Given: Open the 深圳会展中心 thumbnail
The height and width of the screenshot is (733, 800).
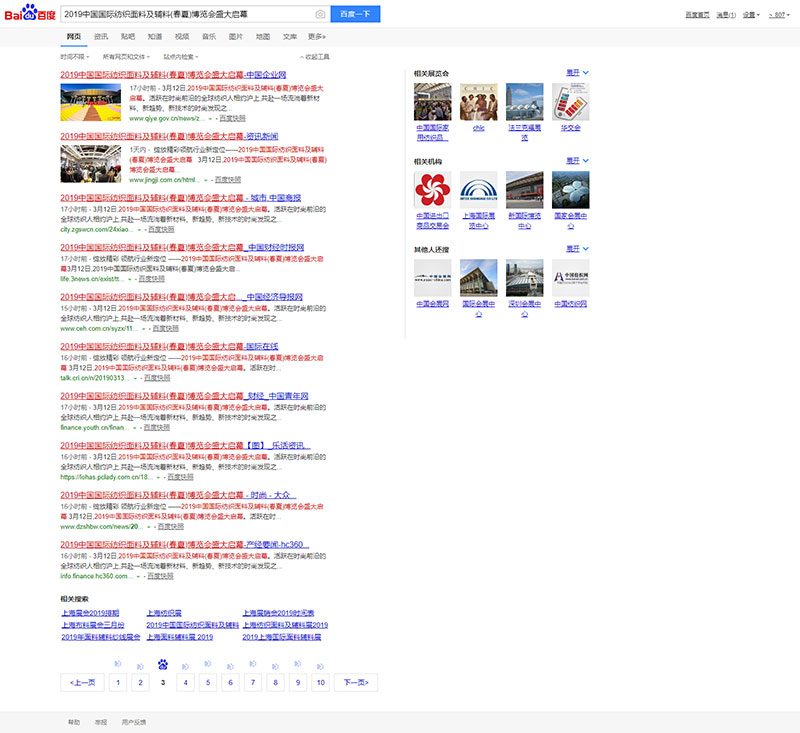Looking at the screenshot, I should (524, 278).
